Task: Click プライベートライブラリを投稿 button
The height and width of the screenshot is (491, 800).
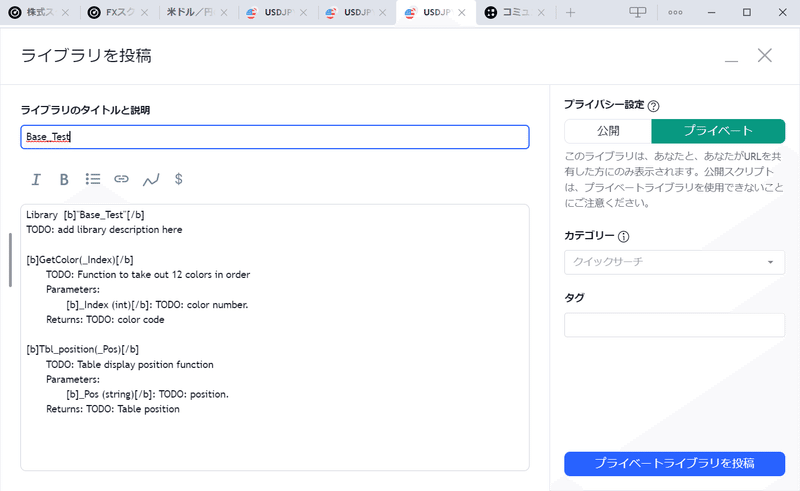Action: pos(674,463)
